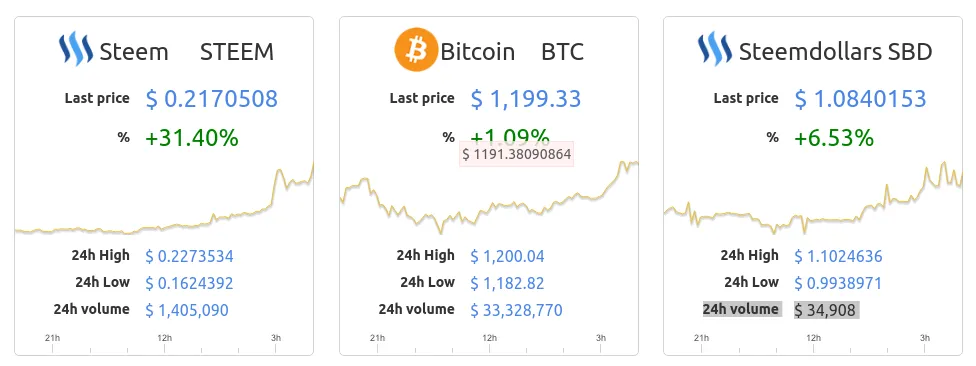Click the +31.40% change value
This screenshot has height=366, width=976.
192,138
